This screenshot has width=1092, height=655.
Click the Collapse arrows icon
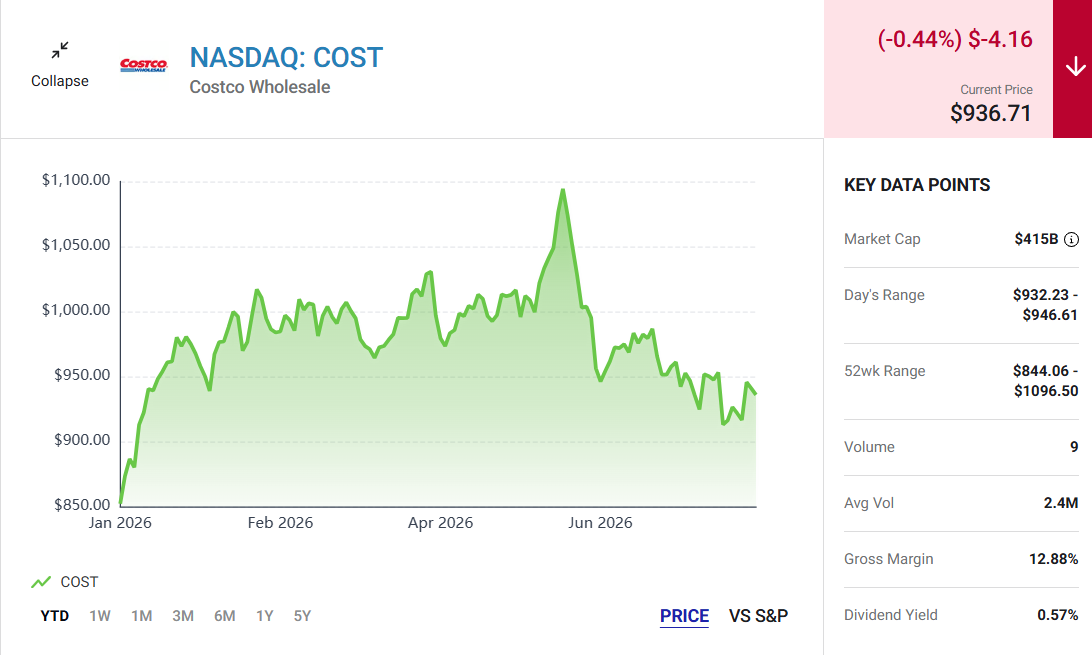click(60, 50)
